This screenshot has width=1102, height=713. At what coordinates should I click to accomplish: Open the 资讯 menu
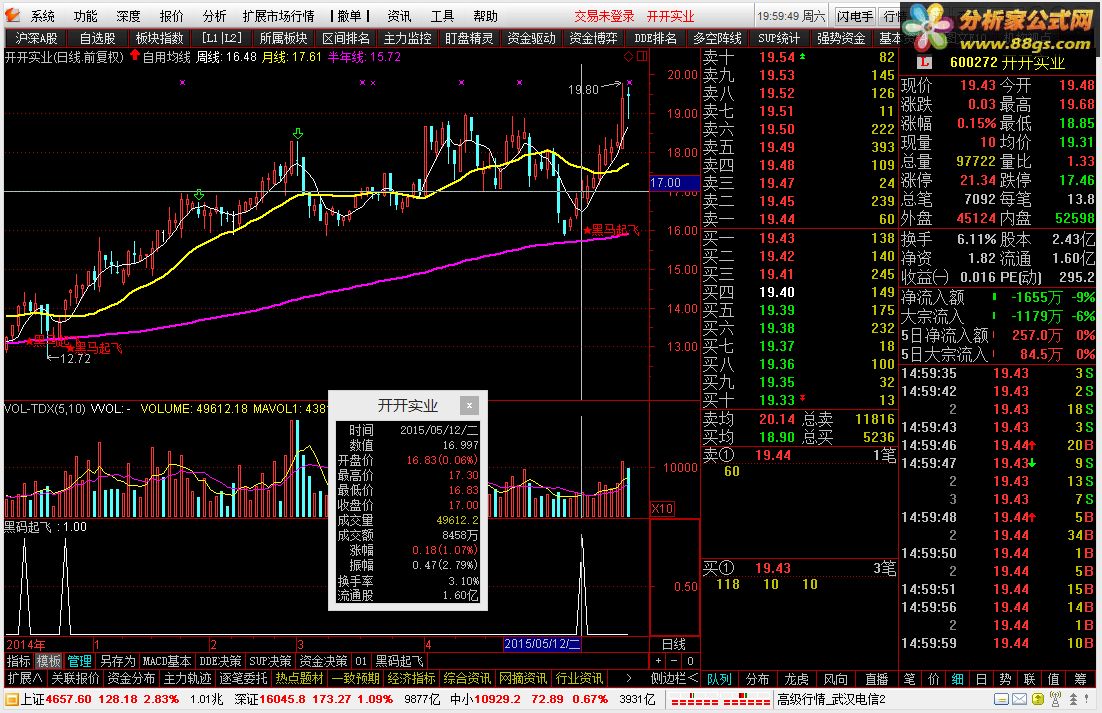tap(399, 16)
